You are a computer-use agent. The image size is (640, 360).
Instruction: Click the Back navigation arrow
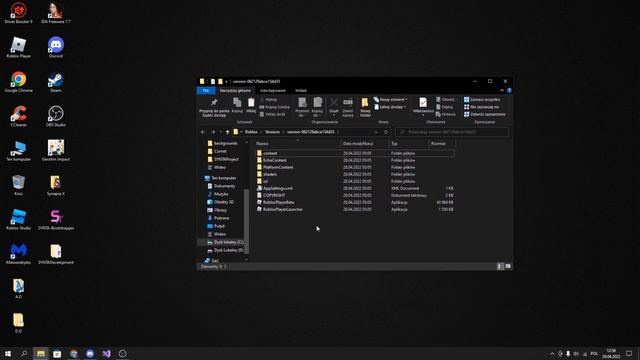(203, 132)
